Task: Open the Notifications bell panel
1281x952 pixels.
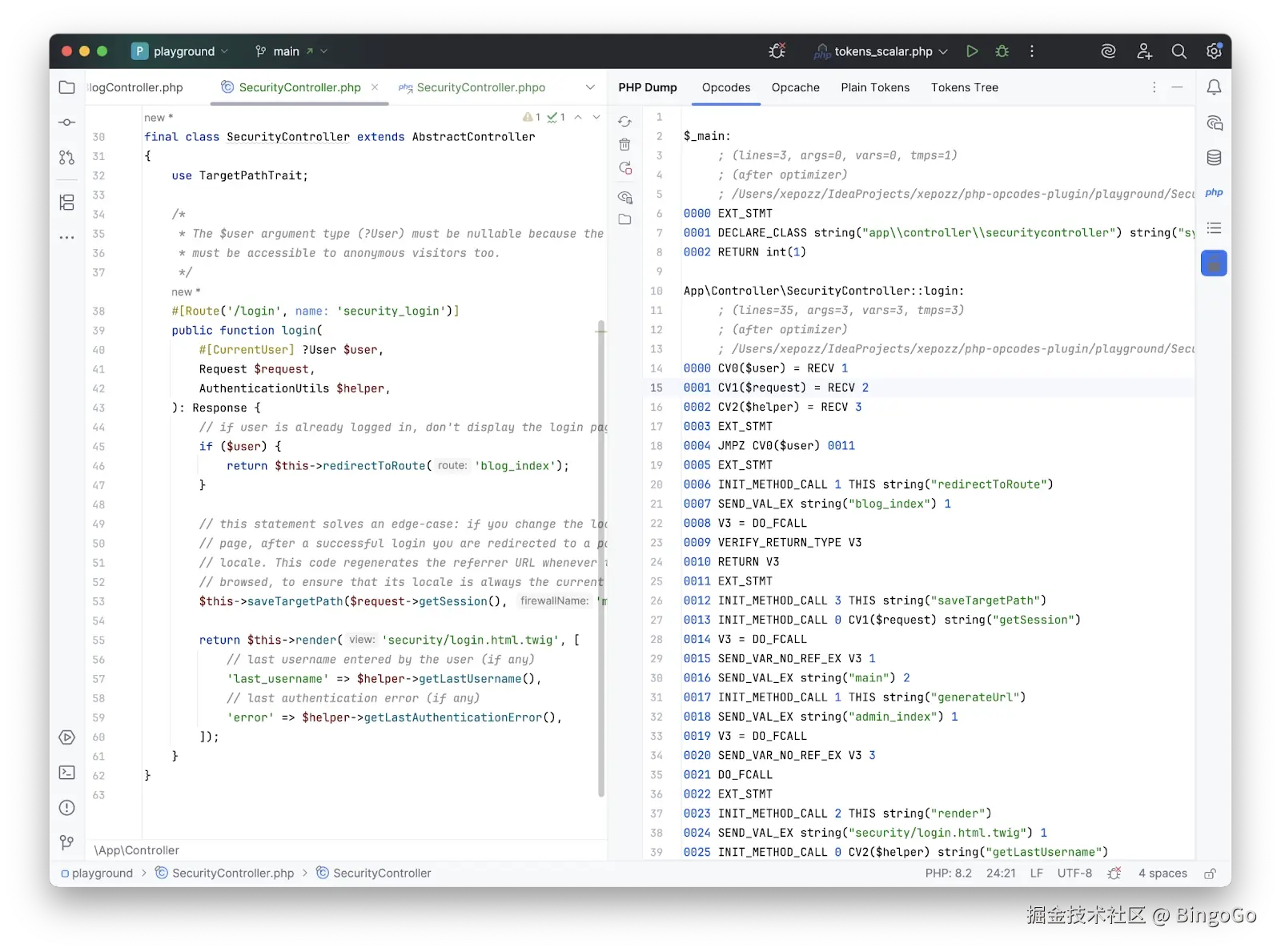Action: (x=1214, y=87)
